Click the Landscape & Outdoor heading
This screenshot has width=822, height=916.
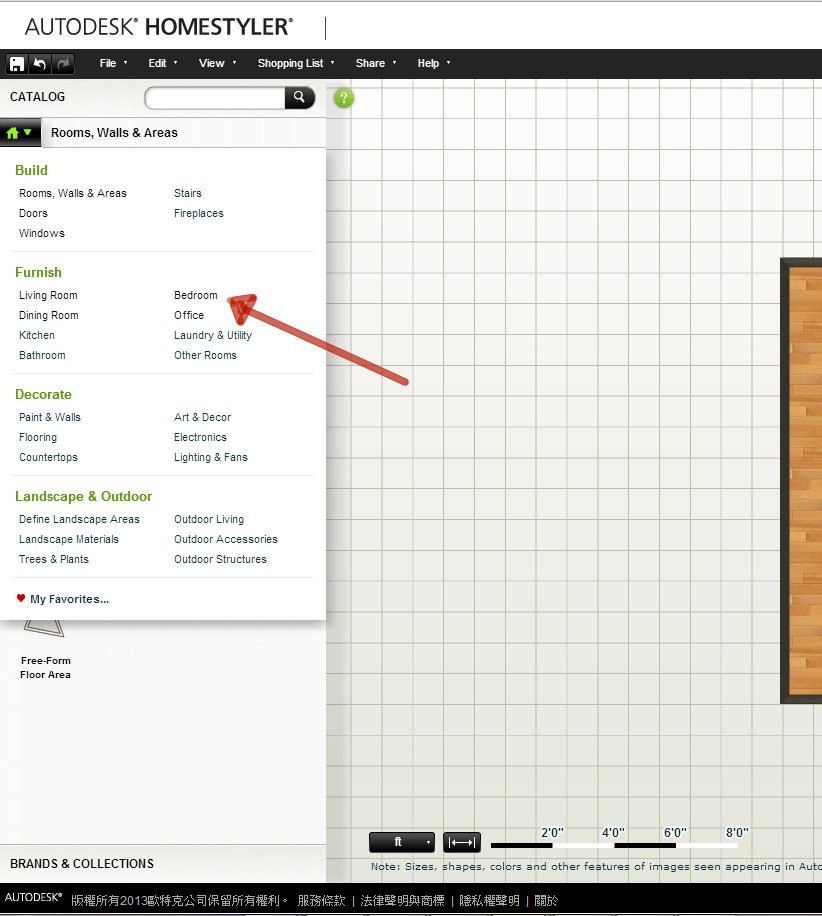(83, 497)
